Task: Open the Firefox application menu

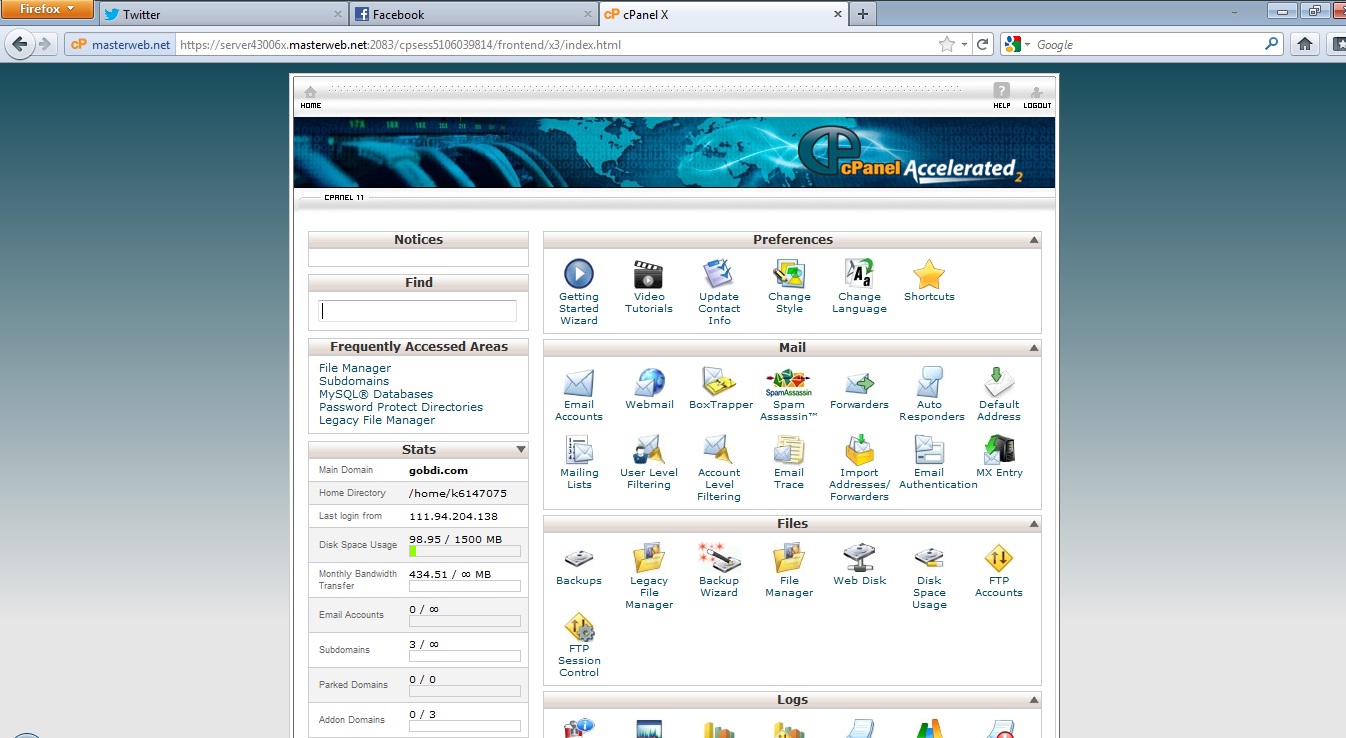Action: (x=48, y=9)
